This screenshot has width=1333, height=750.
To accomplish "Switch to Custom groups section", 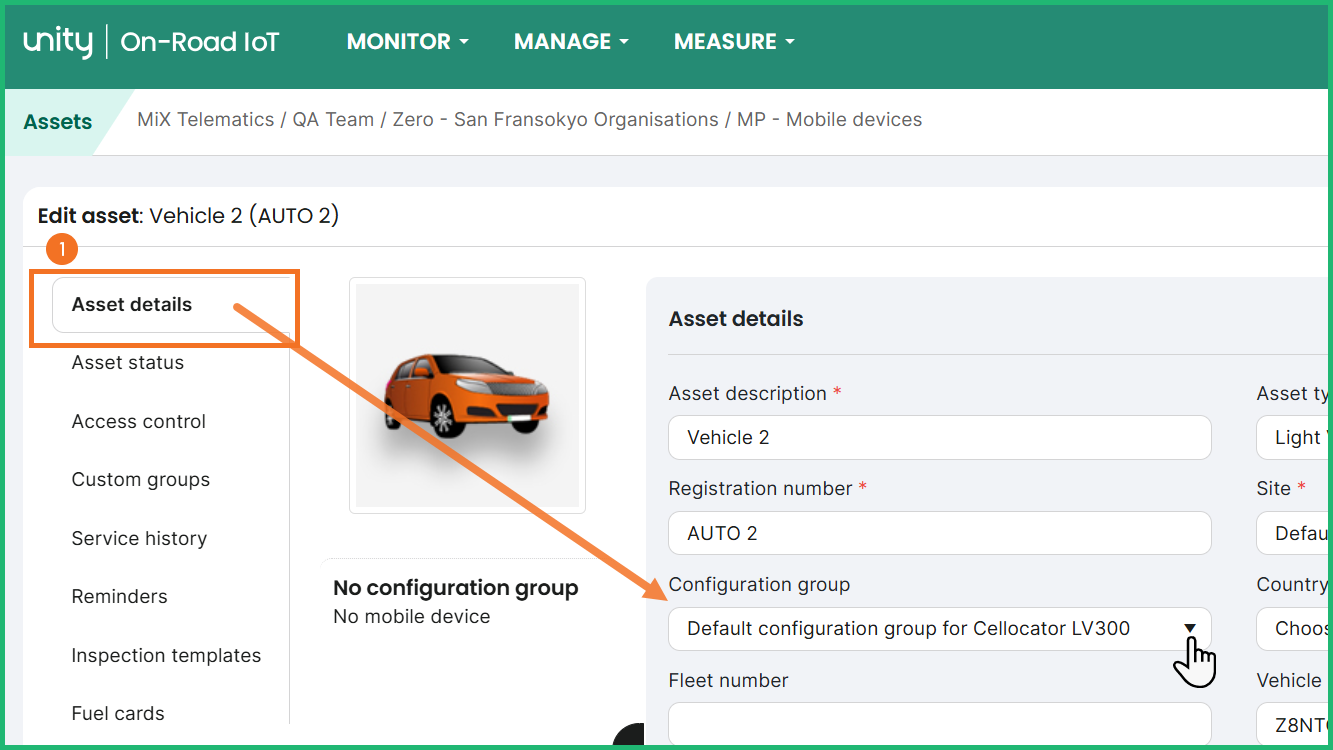I will (141, 480).
